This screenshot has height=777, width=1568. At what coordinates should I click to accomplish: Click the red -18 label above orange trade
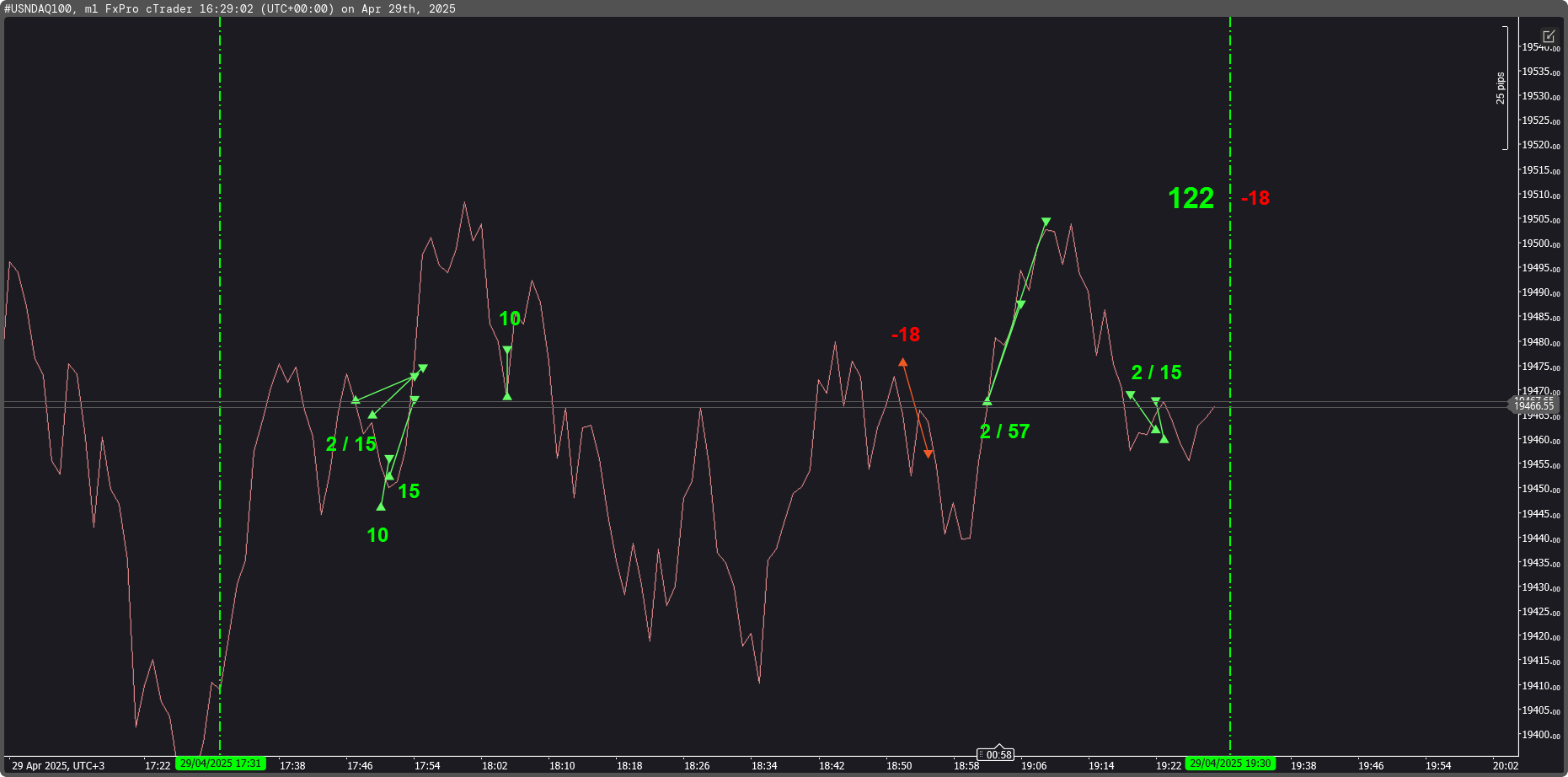point(906,335)
